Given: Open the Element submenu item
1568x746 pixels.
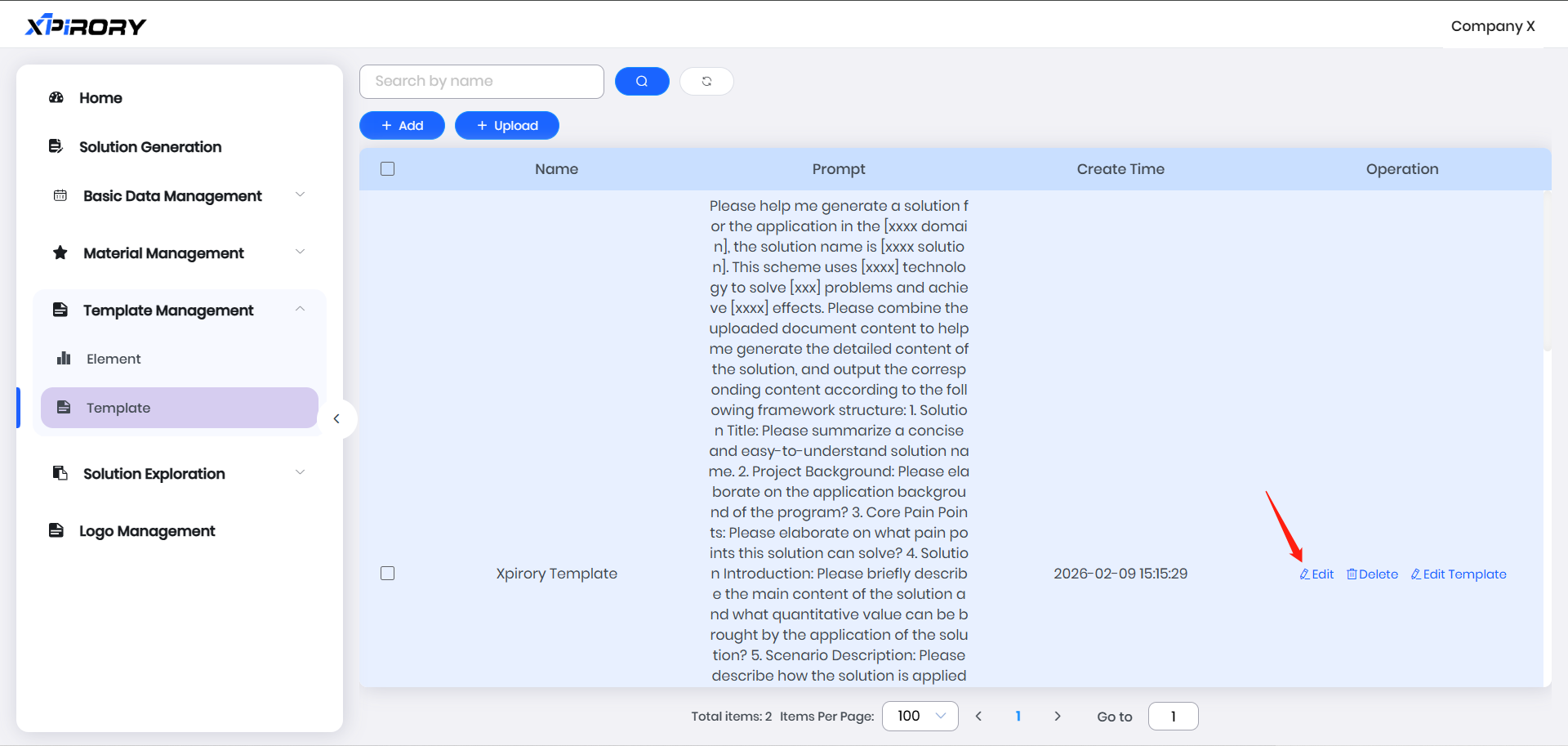Looking at the screenshot, I should [x=114, y=359].
